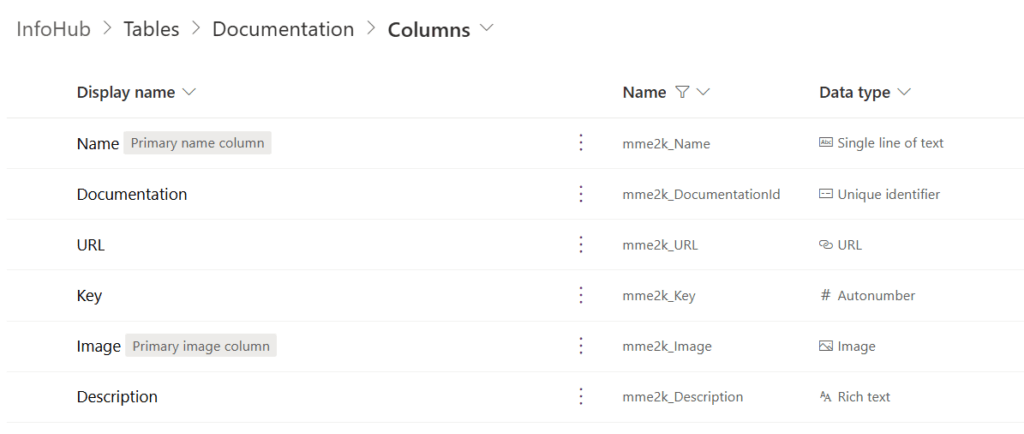1024x434 pixels.
Task: Open the vertical ellipsis for Key column
Action: click(x=581, y=295)
